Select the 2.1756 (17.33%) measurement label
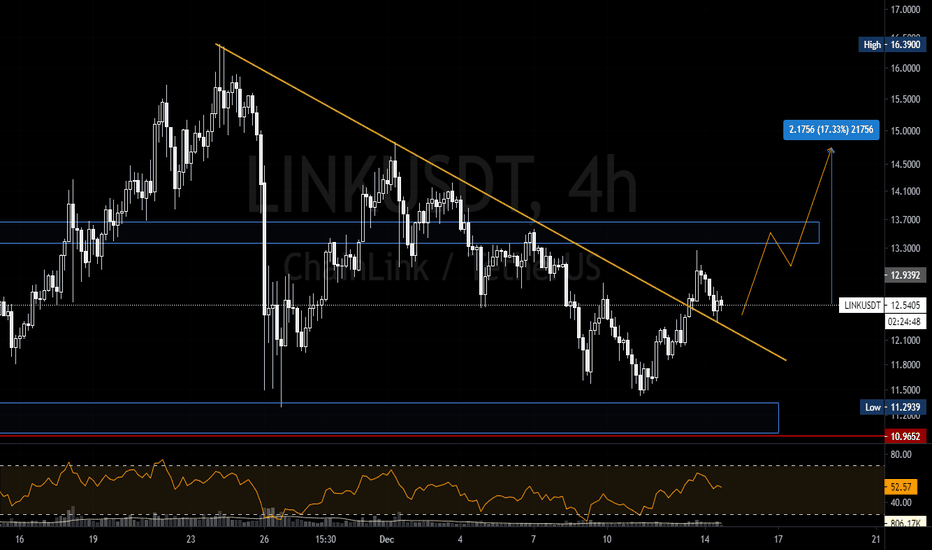The image size is (932, 550). pyautogui.click(x=831, y=130)
